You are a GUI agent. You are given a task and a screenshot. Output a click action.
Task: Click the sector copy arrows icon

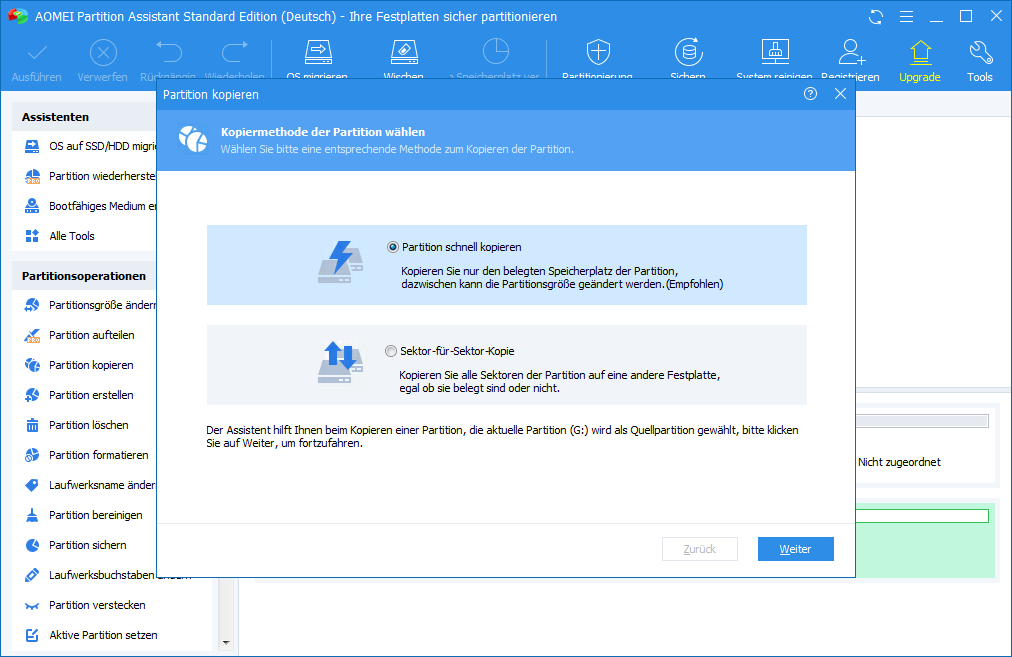click(x=341, y=363)
